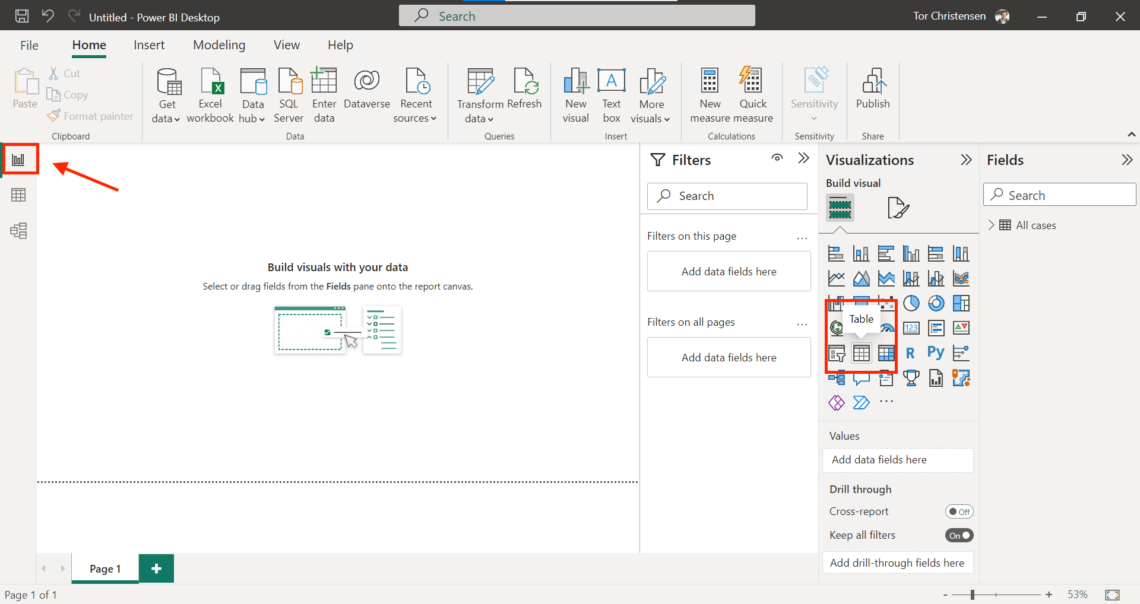Select the Table visualization icon
The image size is (1140, 604).
click(x=861, y=353)
